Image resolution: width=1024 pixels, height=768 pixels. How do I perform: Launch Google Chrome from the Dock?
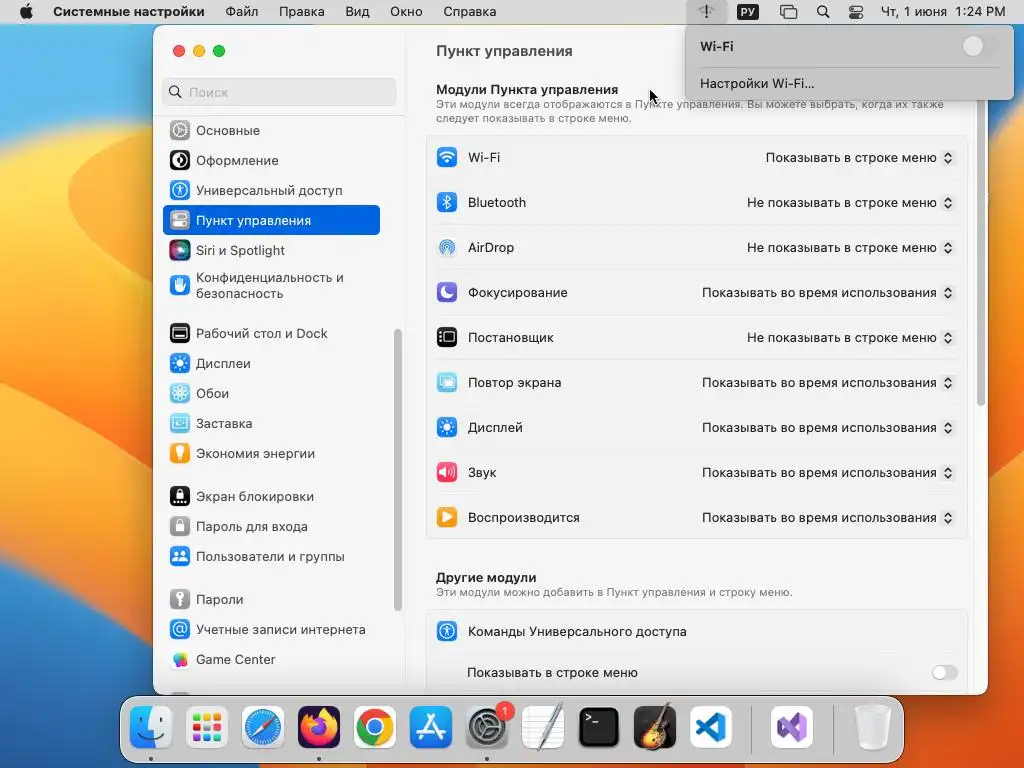375,727
